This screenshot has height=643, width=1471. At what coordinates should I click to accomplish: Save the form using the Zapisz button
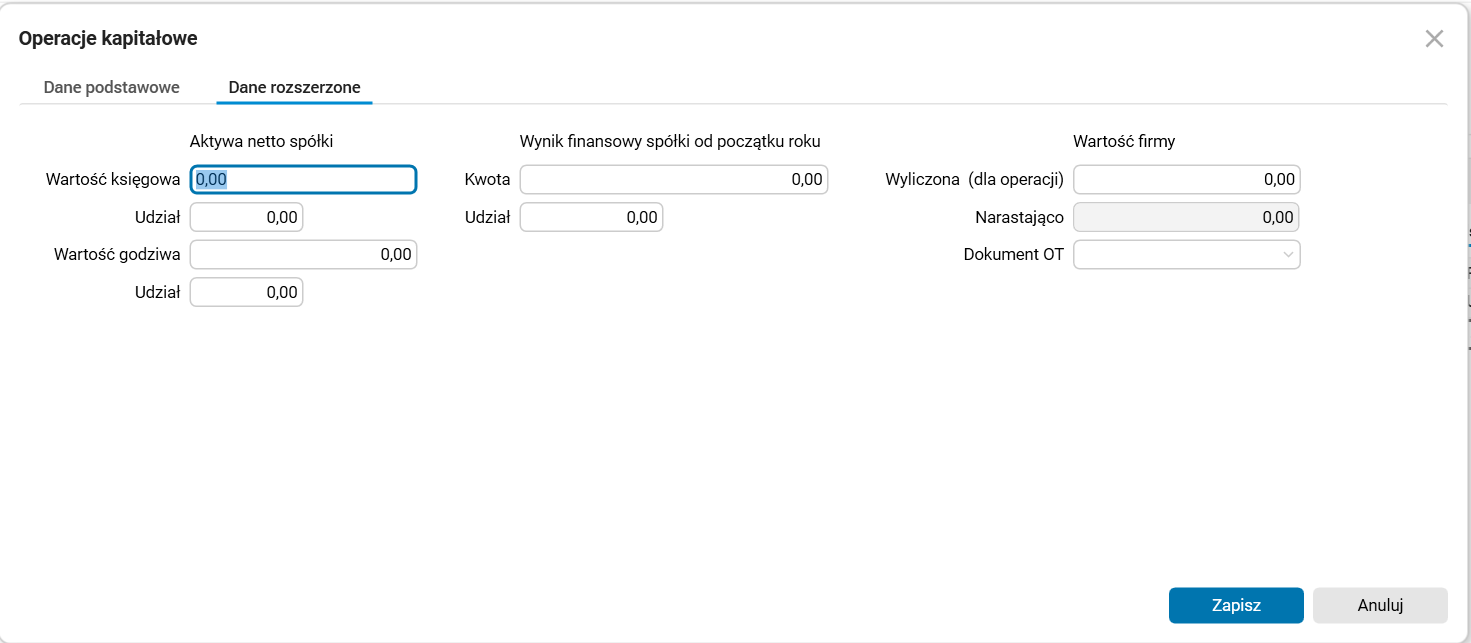(1235, 605)
